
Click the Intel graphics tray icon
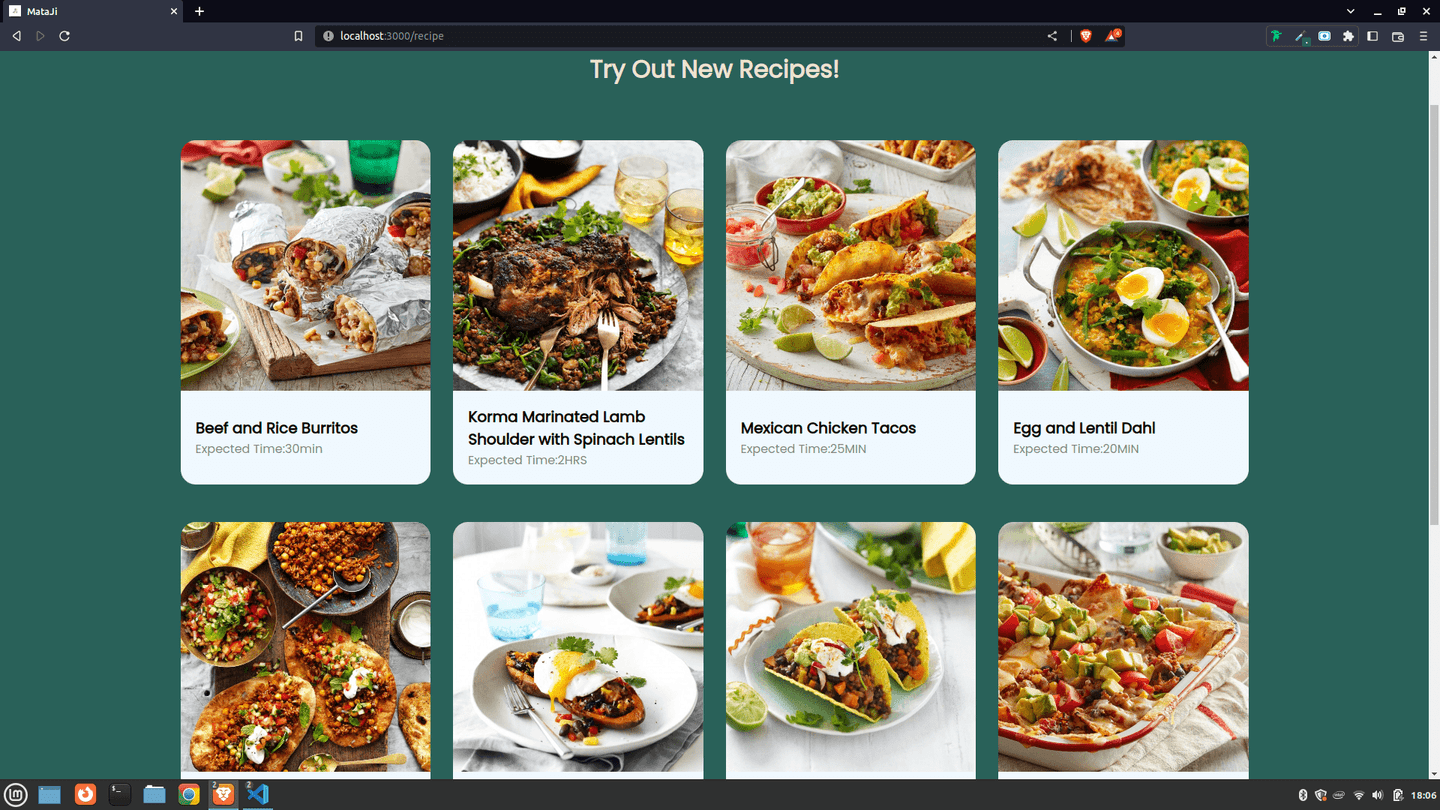pyautogui.click(x=1339, y=795)
